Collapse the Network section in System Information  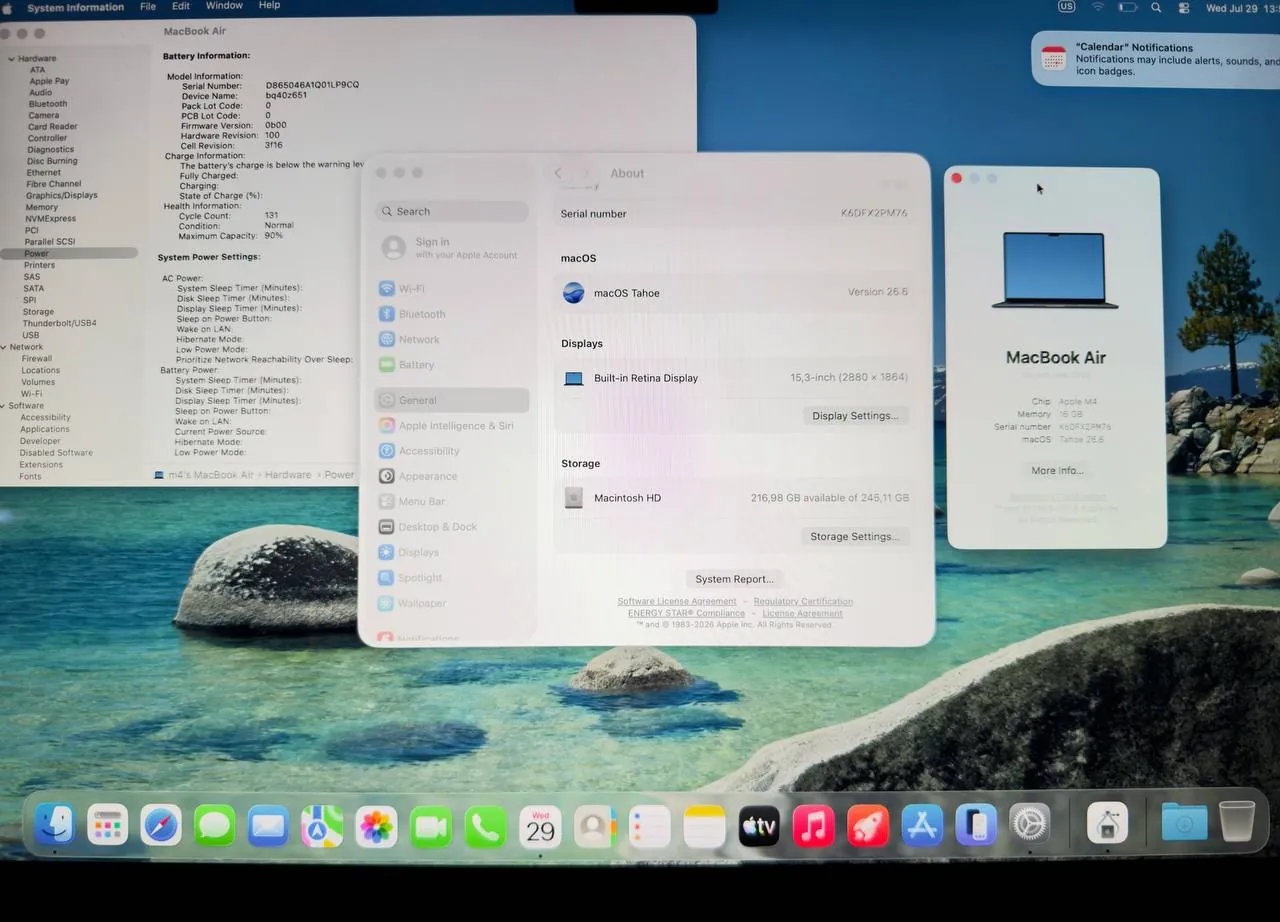pyautogui.click(x=5, y=347)
